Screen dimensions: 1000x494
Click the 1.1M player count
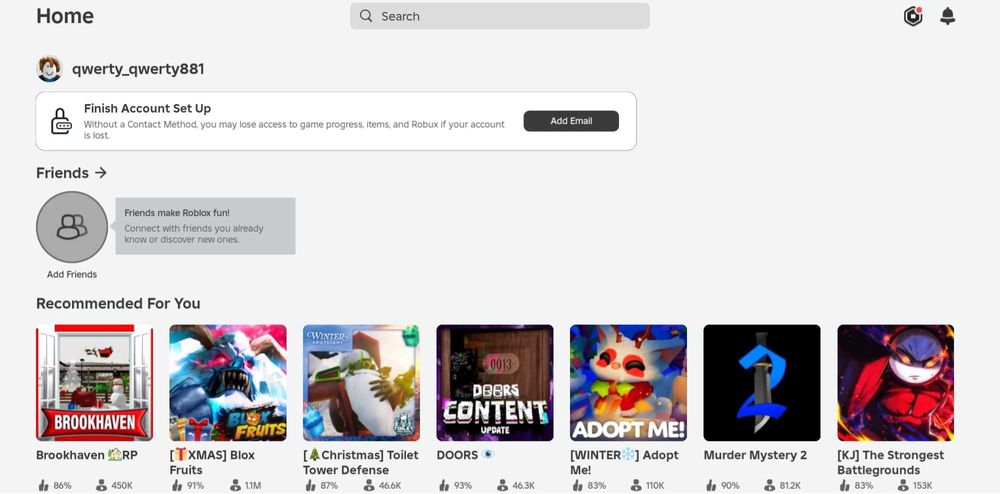click(x=253, y=486)
